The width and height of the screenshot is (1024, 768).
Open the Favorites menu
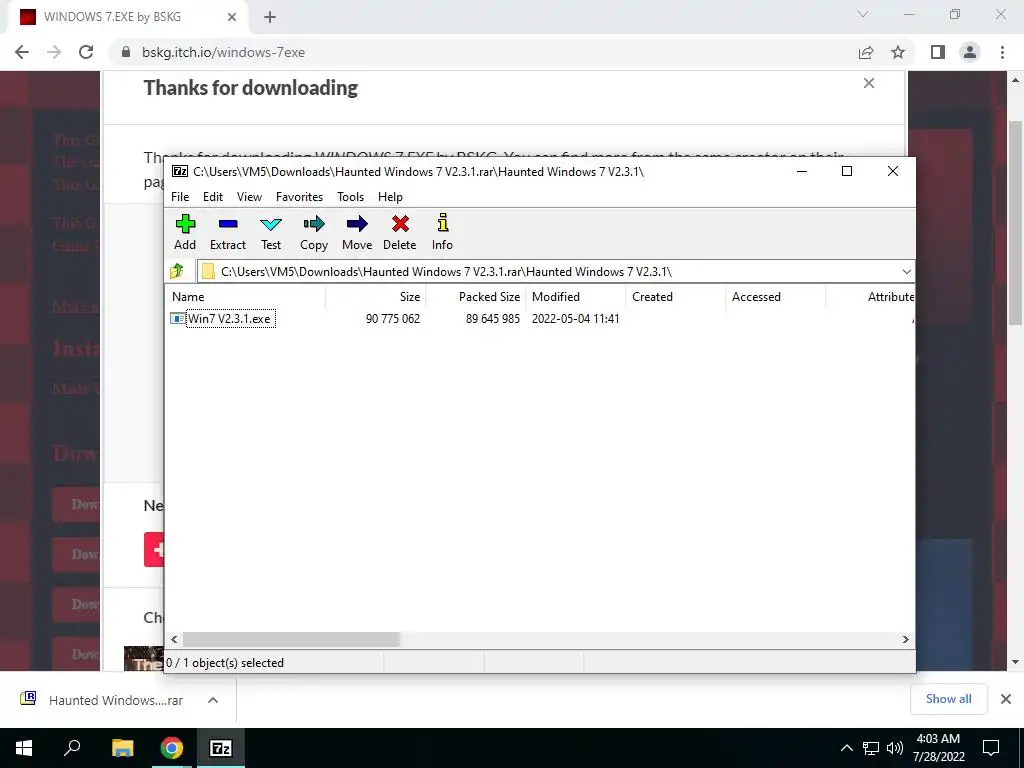click(299, 197)
